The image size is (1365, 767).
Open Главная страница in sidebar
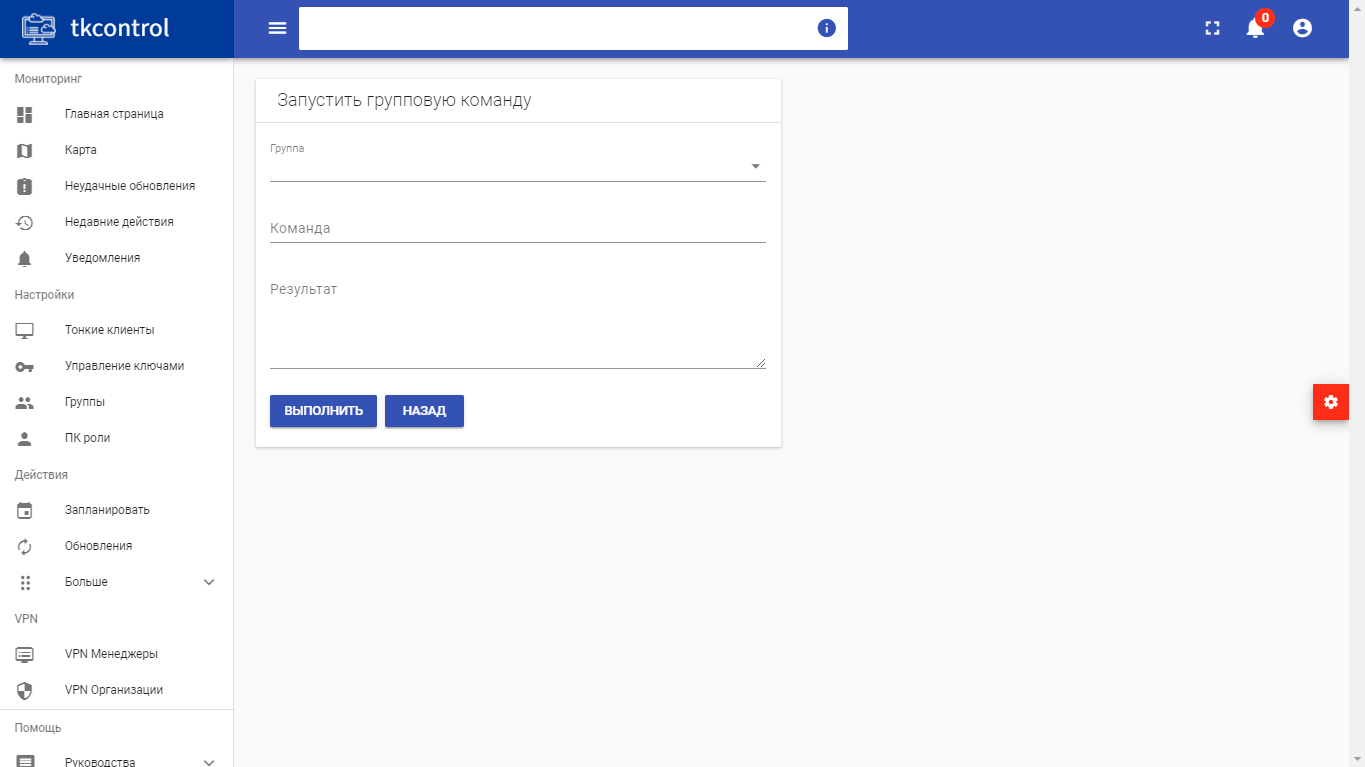(114, 114)
